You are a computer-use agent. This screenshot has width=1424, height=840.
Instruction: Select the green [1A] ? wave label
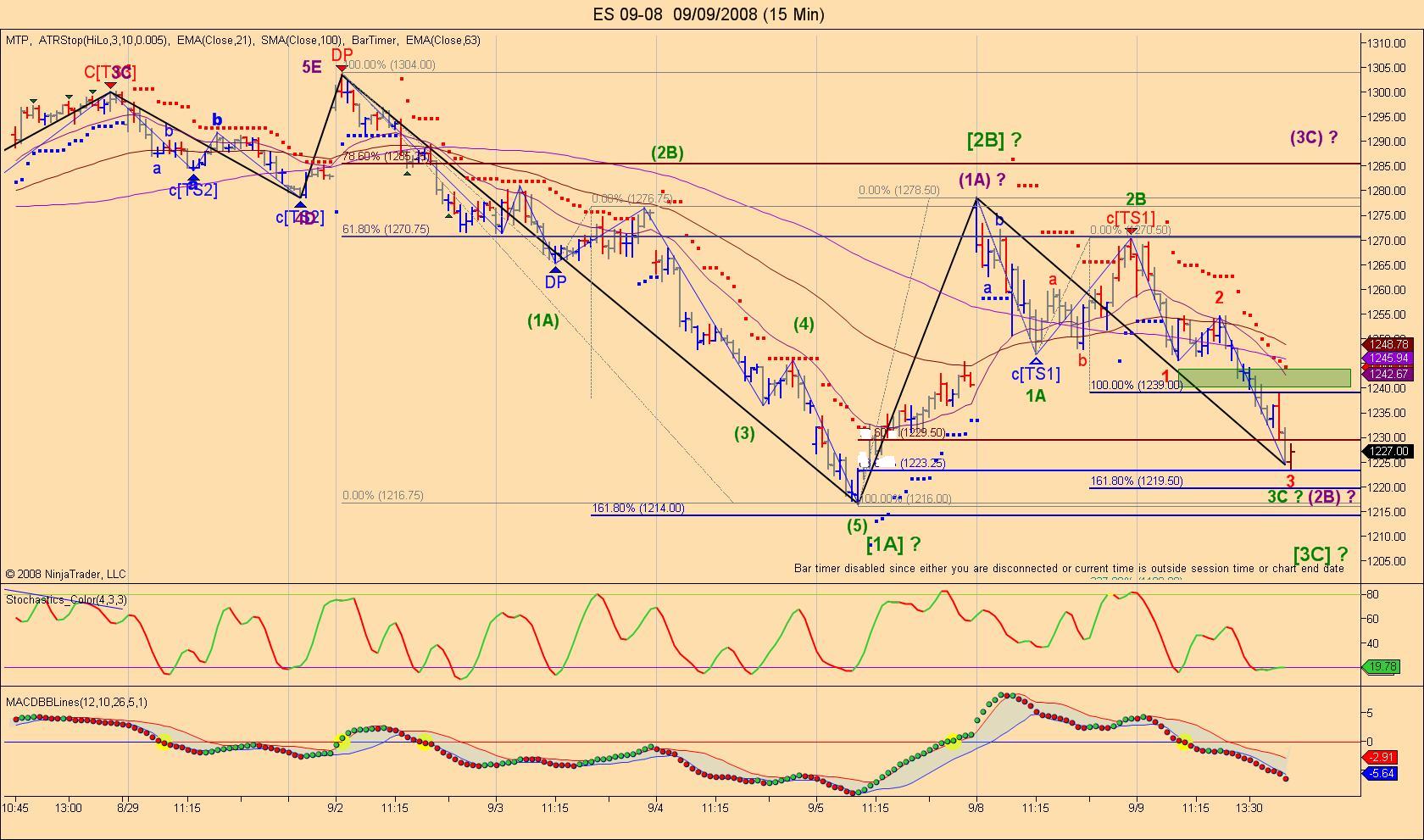(x=893, y=544)
